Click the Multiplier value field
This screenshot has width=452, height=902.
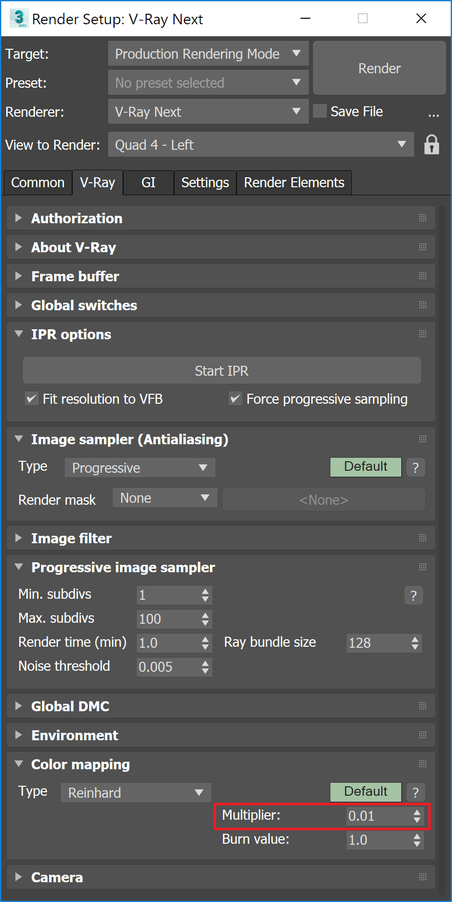(x=380, y=816)
